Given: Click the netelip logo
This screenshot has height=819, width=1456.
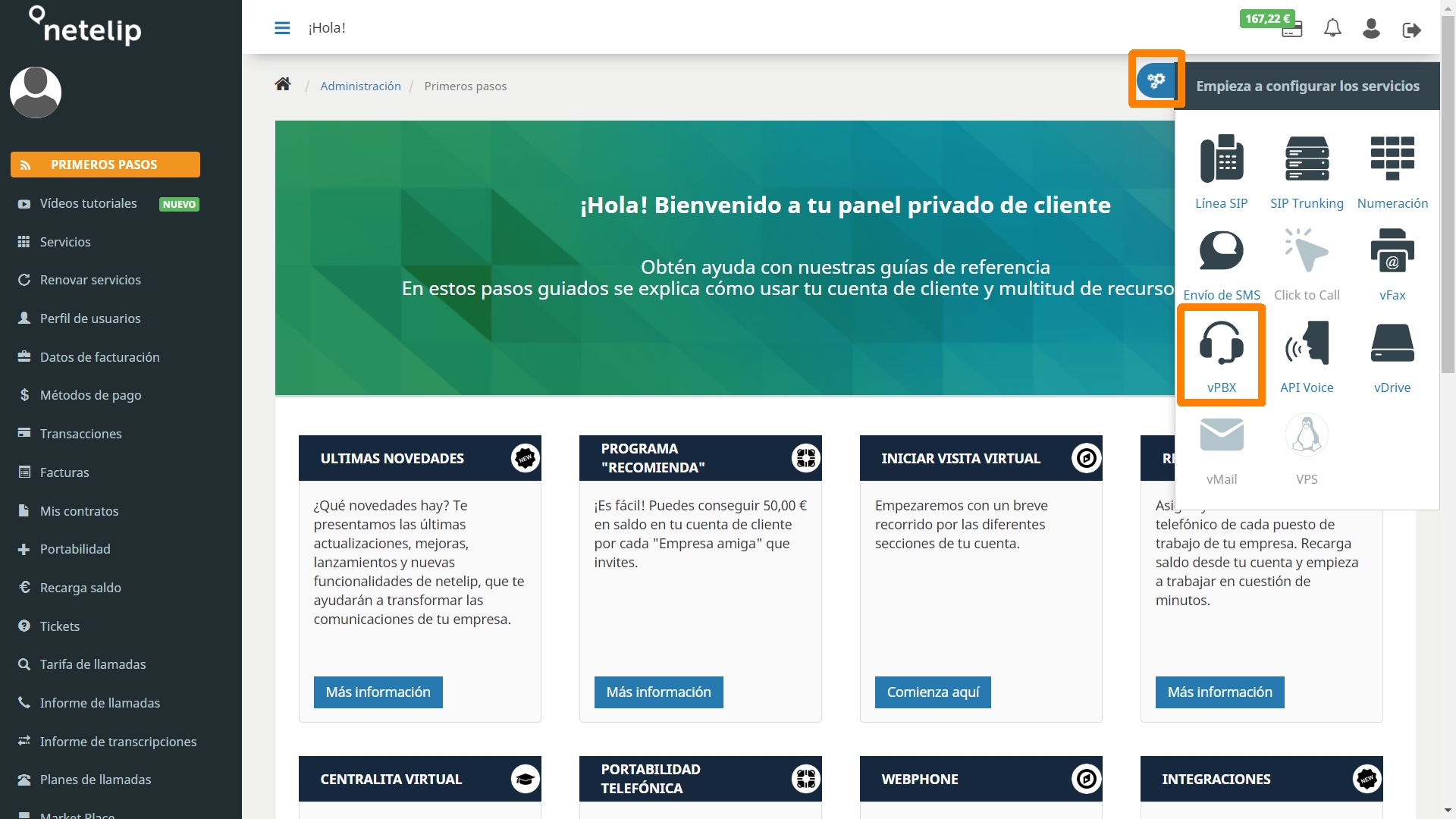Looking at the screenshot, I should [85, 26].
